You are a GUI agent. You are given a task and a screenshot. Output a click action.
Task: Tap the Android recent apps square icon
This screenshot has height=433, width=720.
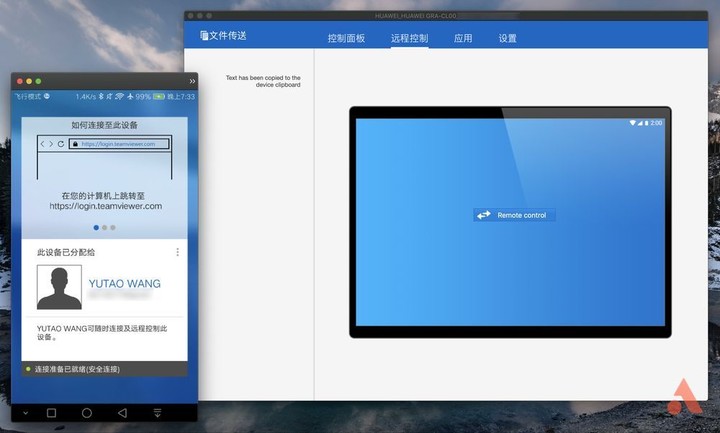point(52,412)
